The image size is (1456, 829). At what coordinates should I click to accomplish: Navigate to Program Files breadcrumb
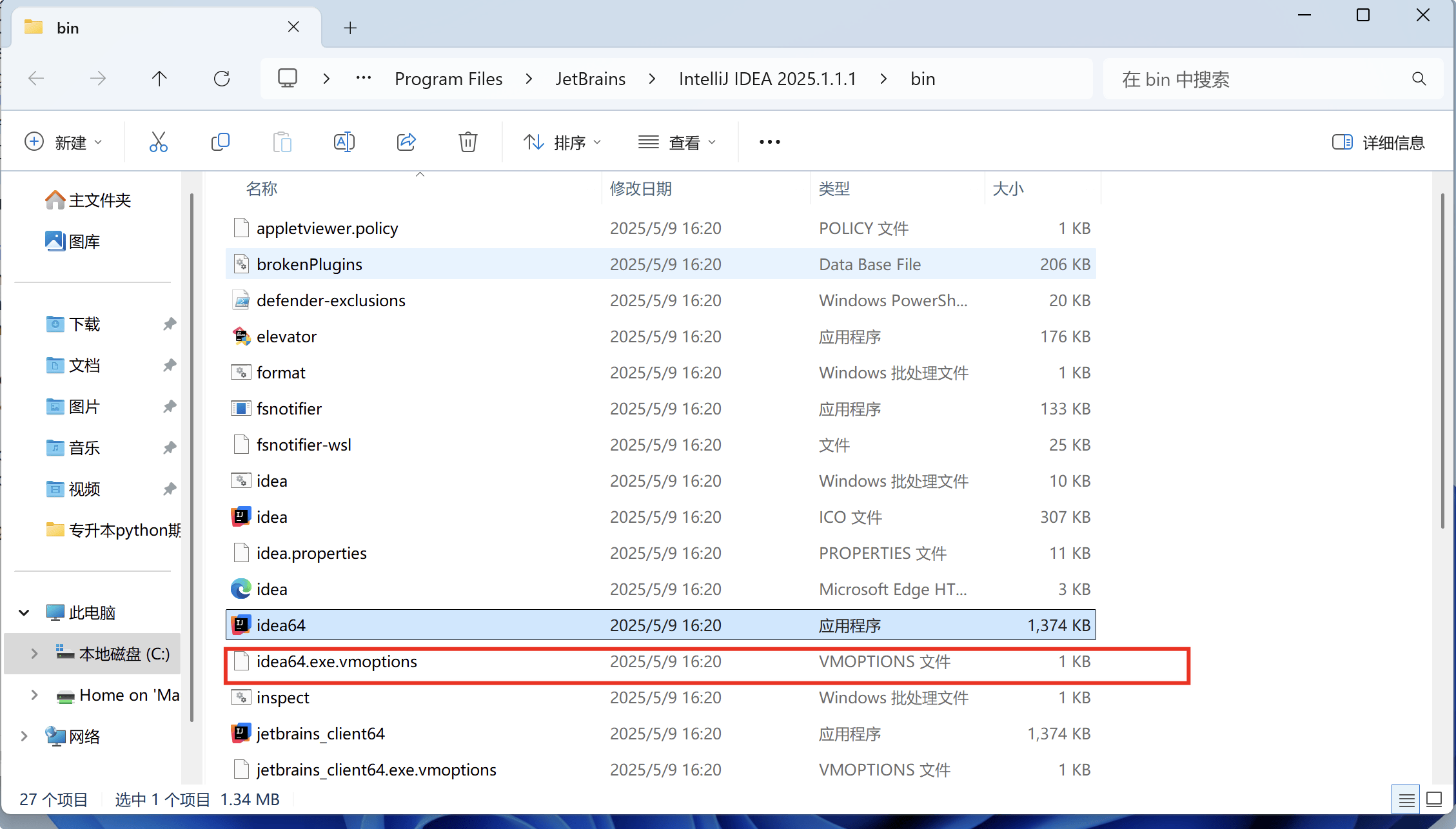click(448, 79)
